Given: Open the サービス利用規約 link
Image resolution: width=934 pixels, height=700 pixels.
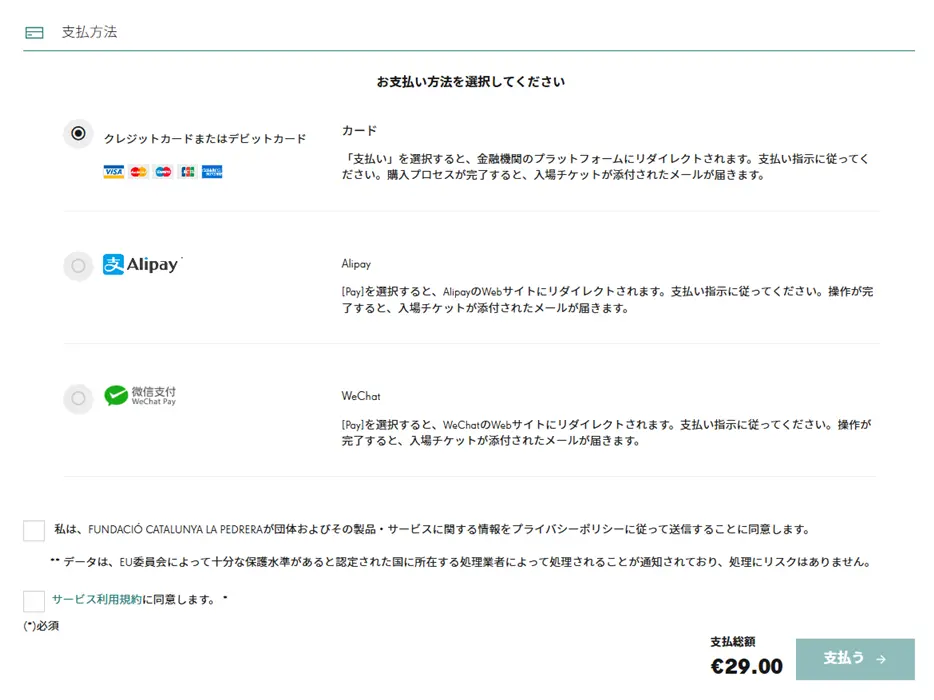Looking at the screenshot, I should click(97, 600).
